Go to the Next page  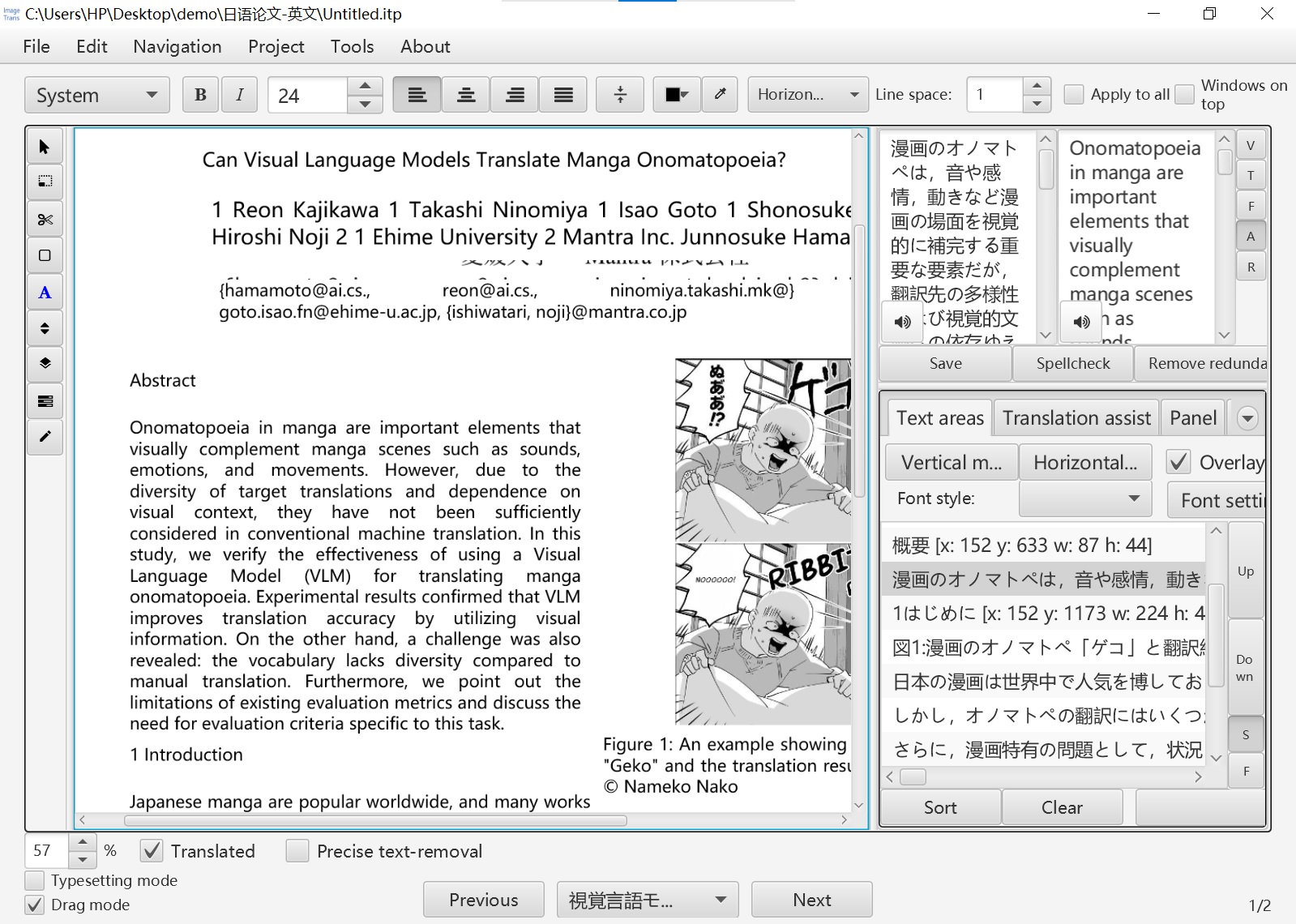tap(812, 900)
